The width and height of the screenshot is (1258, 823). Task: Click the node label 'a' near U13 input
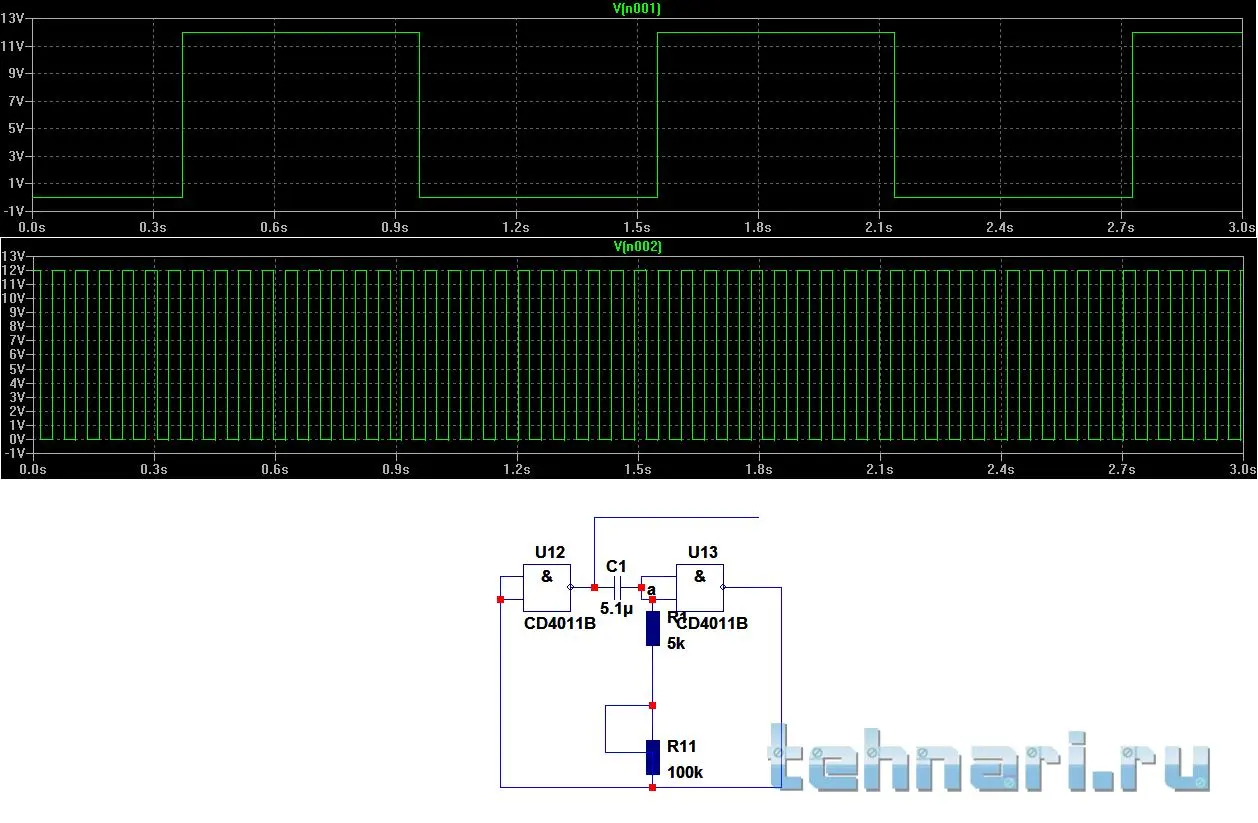[651, 590]
